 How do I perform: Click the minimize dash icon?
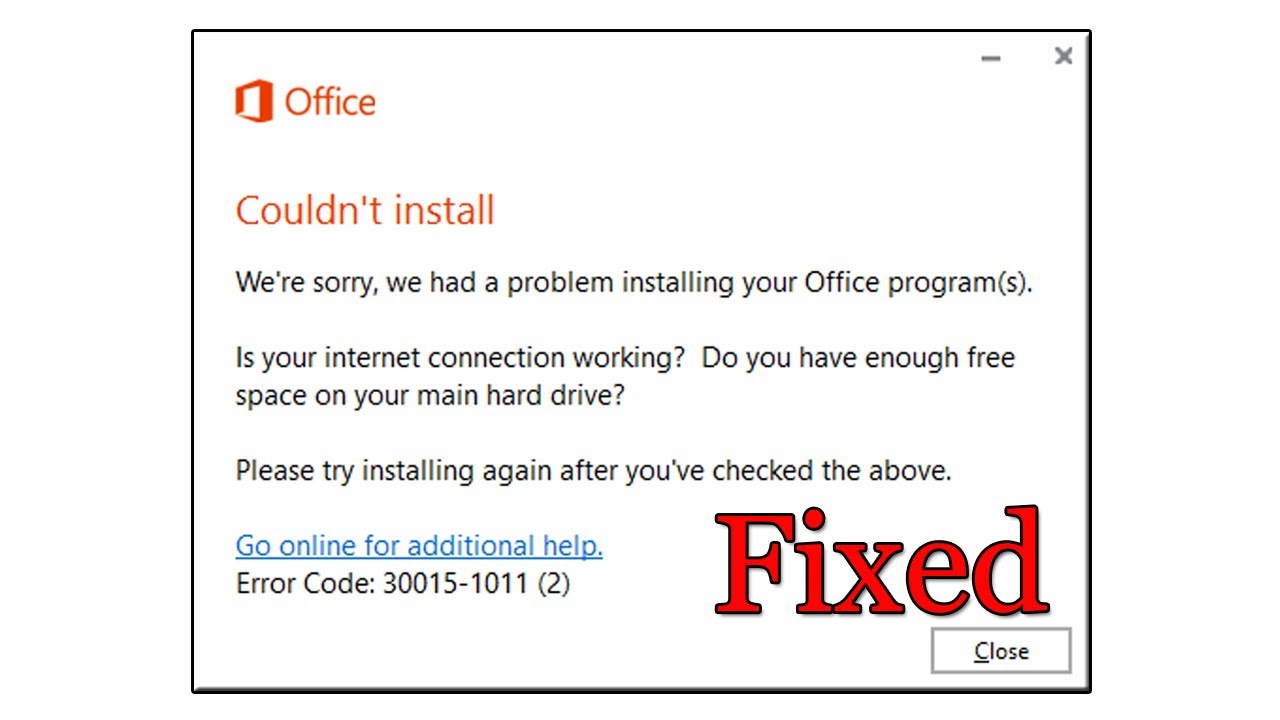pyautogui.click(x=990, y=58)
